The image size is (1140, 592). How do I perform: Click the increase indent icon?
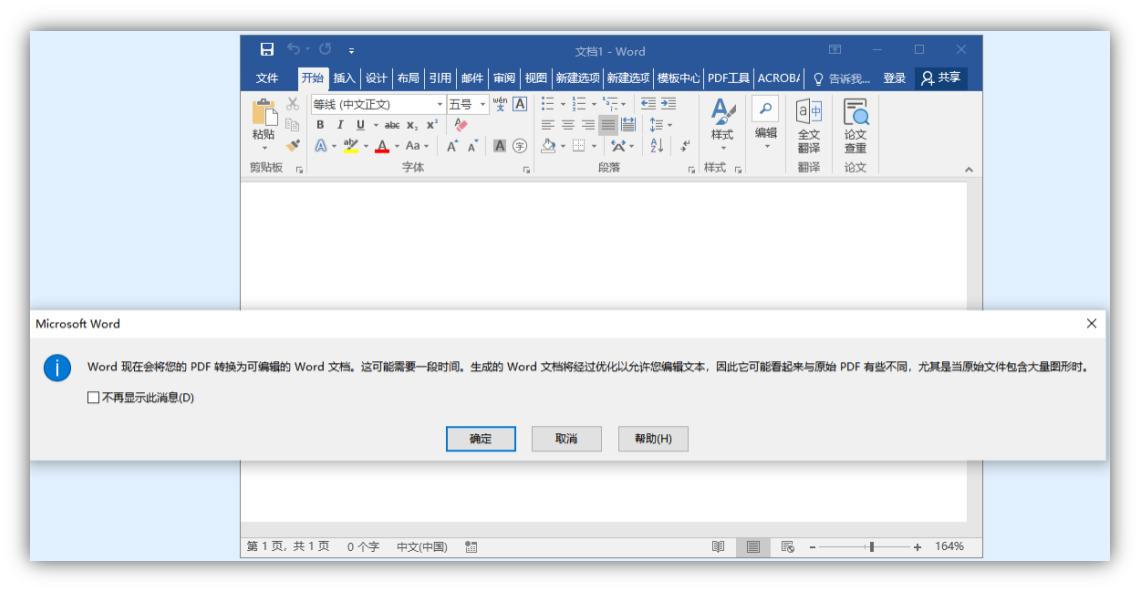pos(668,104)
